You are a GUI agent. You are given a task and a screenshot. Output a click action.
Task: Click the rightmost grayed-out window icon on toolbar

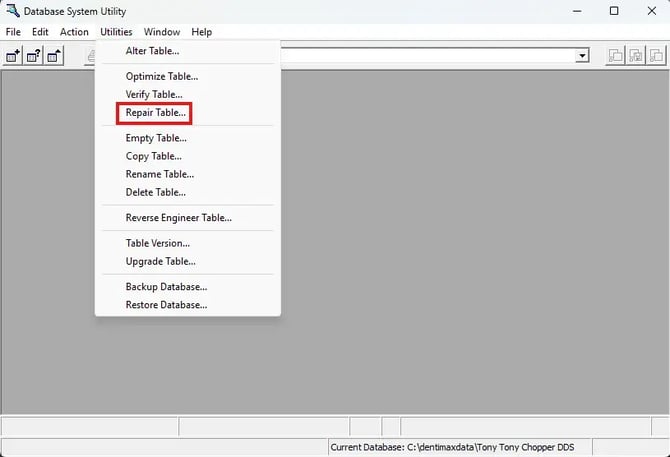click(656, 56)
